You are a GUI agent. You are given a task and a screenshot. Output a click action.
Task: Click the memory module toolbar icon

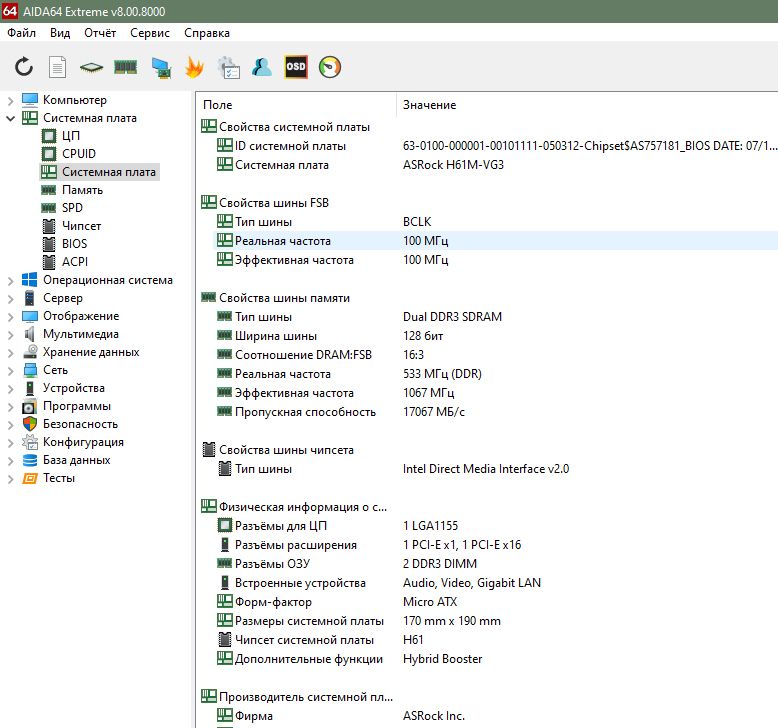126,67
